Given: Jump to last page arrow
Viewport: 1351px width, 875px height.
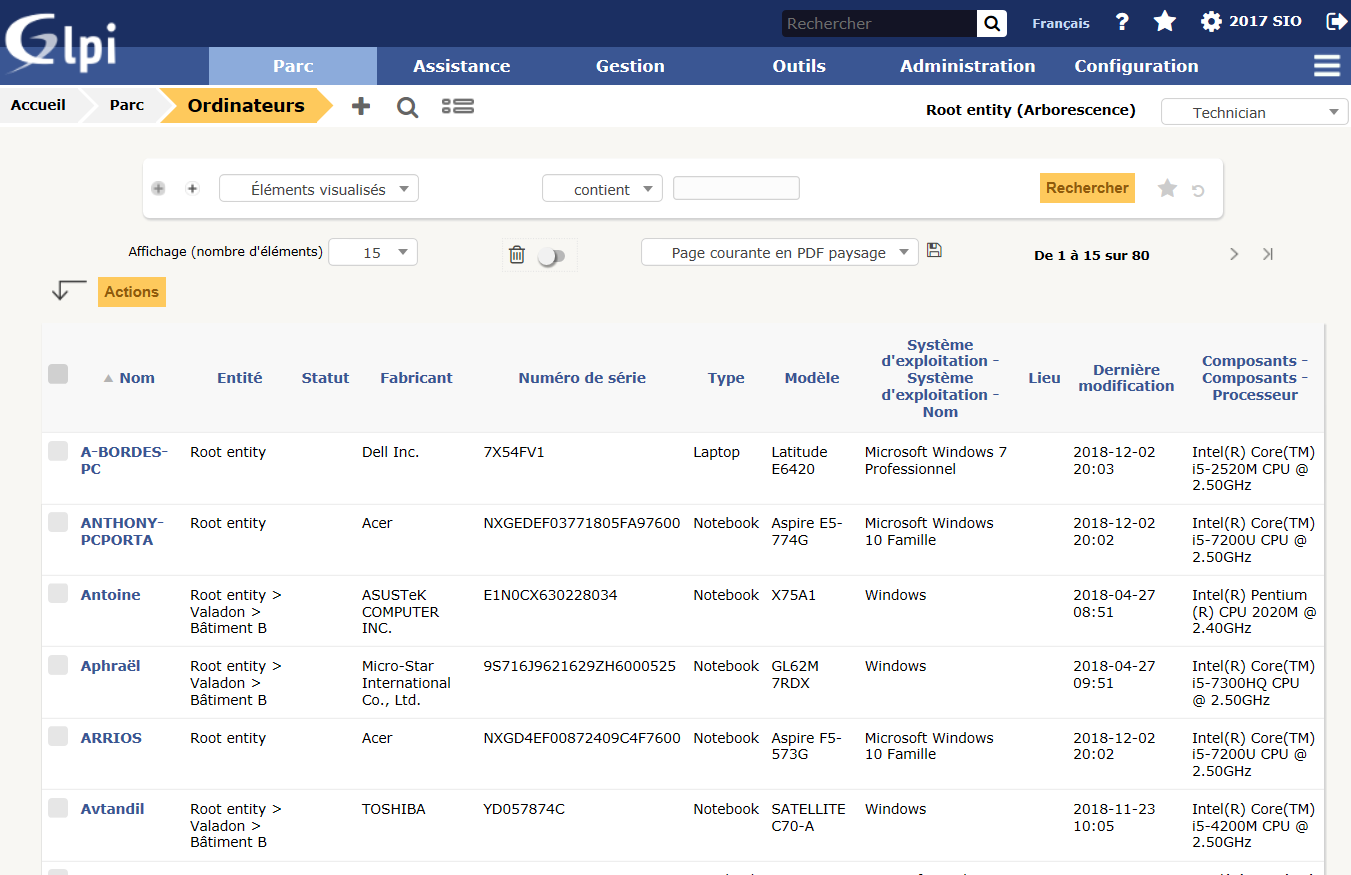Looking at the screenshot, I should [x=1267, y=254].
